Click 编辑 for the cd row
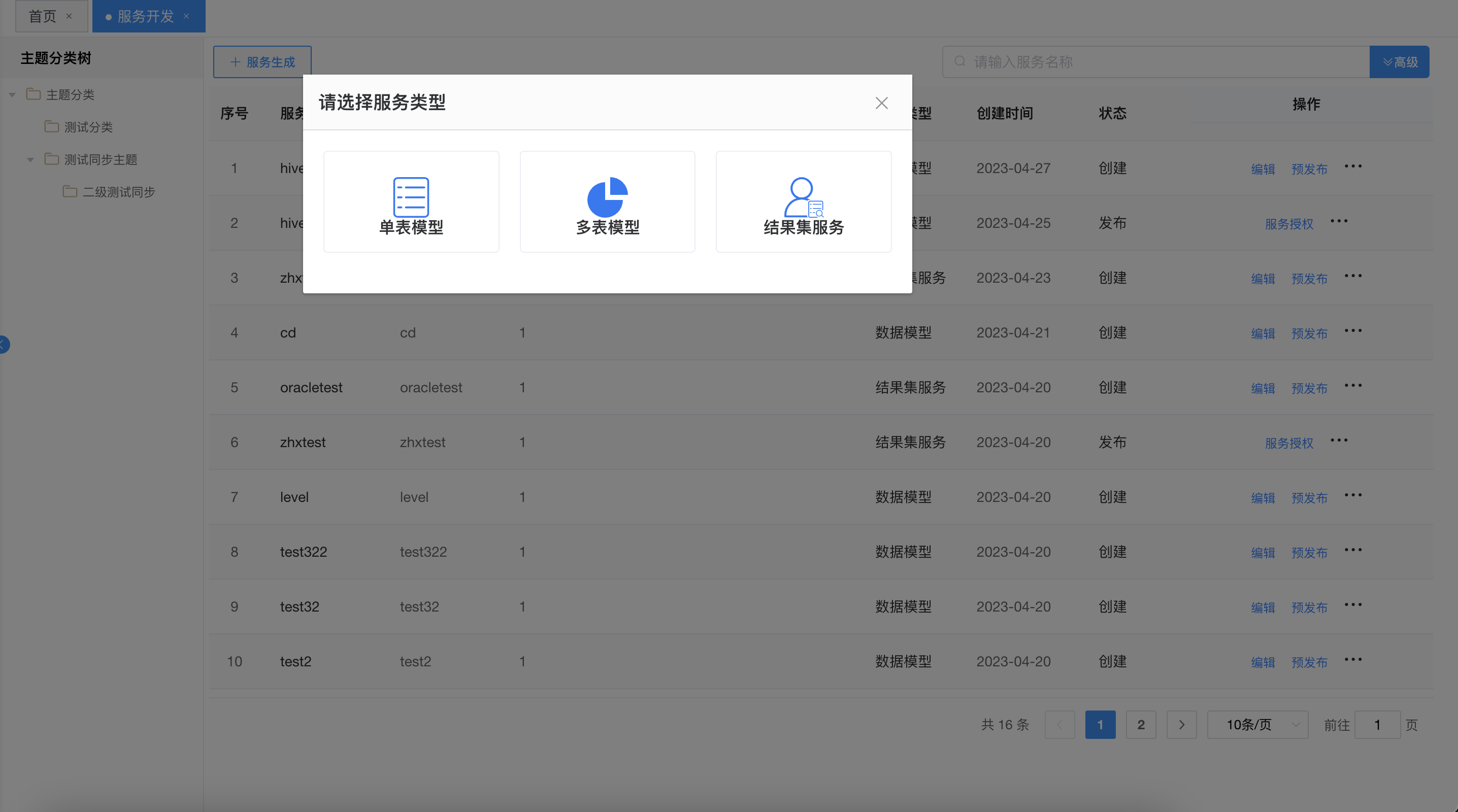The width and height of the screenshot is (1458, 812). (1263, 333)
